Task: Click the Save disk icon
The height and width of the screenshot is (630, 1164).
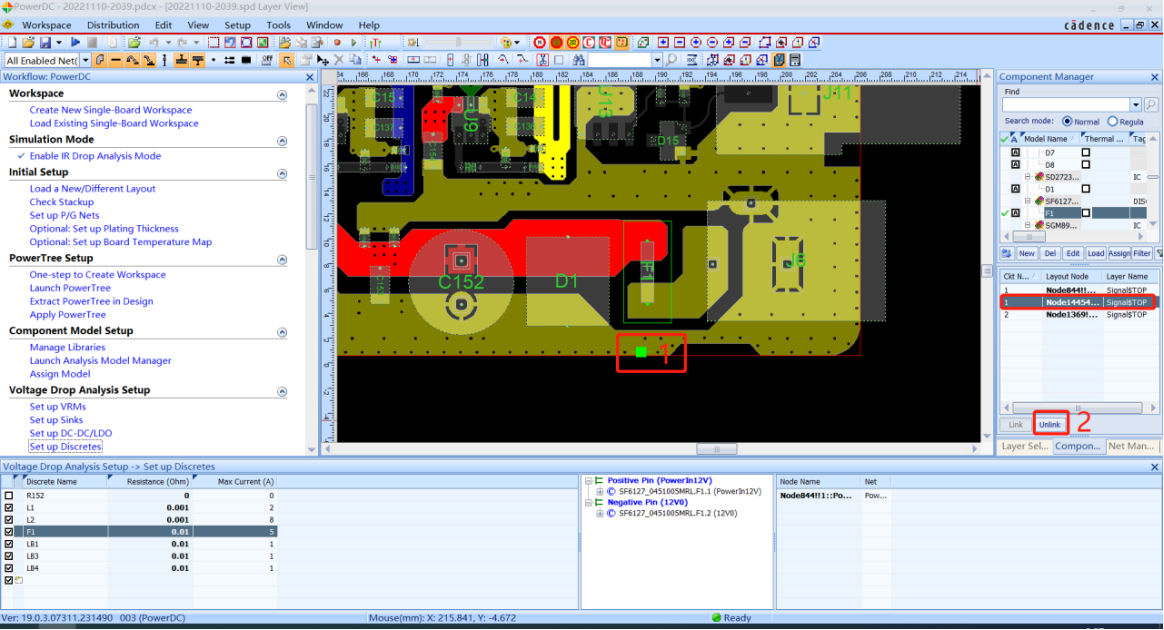Action: pyautogui.click(x=45, y=42)
